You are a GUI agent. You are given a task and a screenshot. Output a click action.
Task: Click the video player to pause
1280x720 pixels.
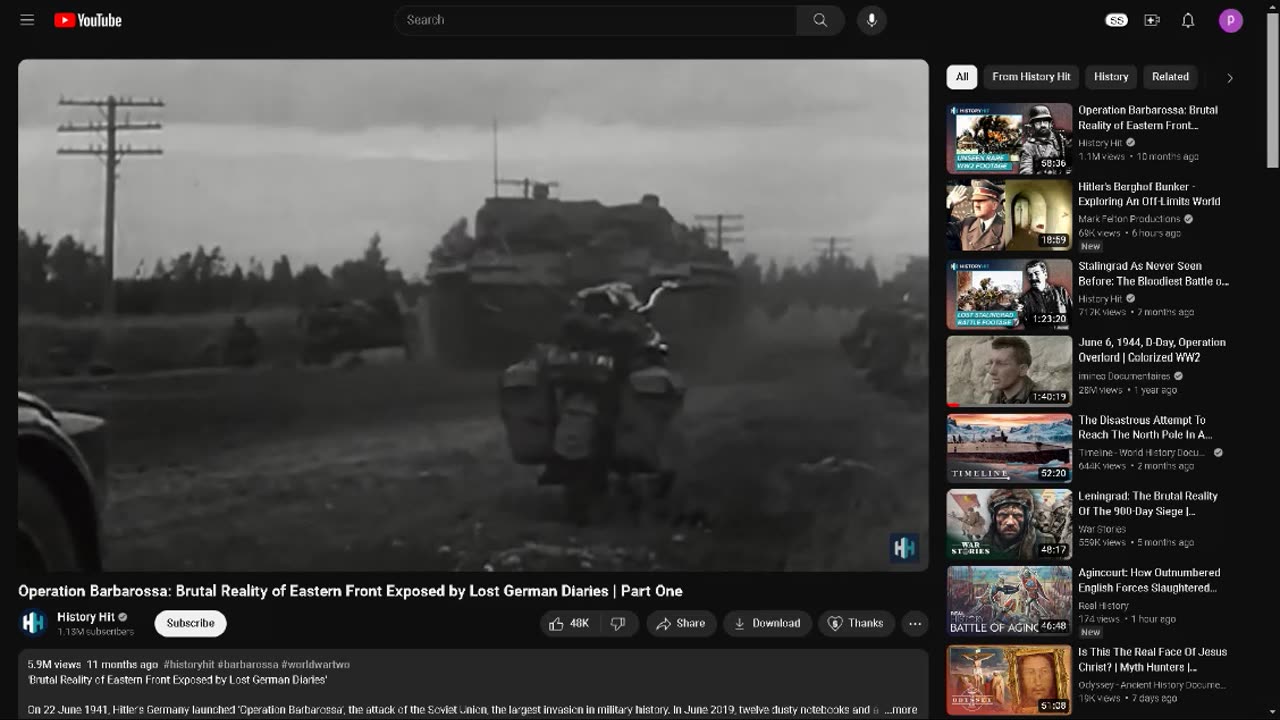point(473,315)
